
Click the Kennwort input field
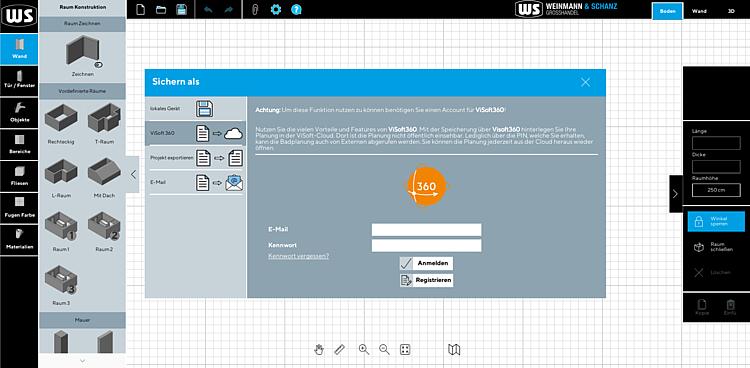pyautogui.click(x=426, y=245)
